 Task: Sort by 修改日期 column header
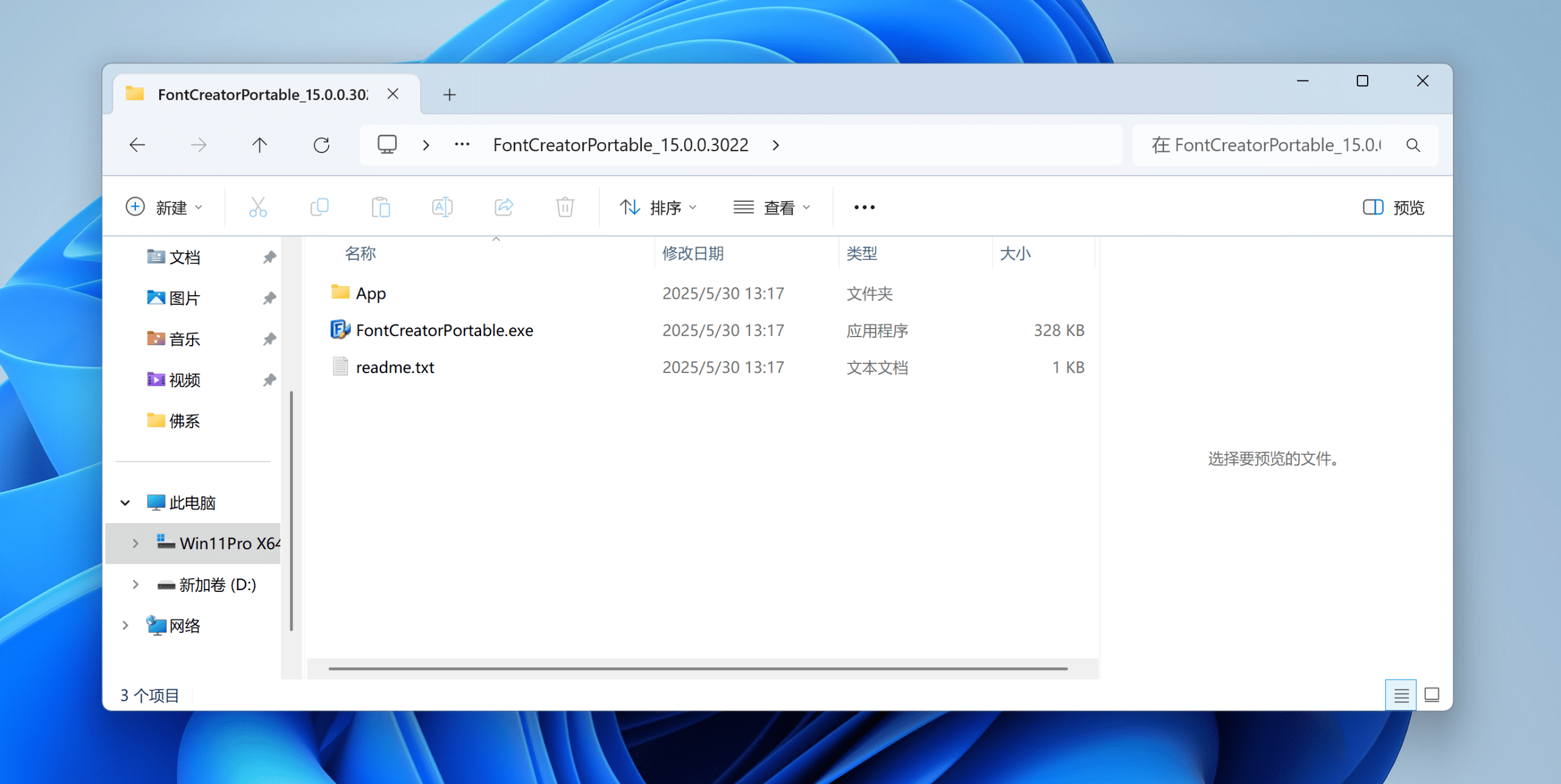point(693,254)
